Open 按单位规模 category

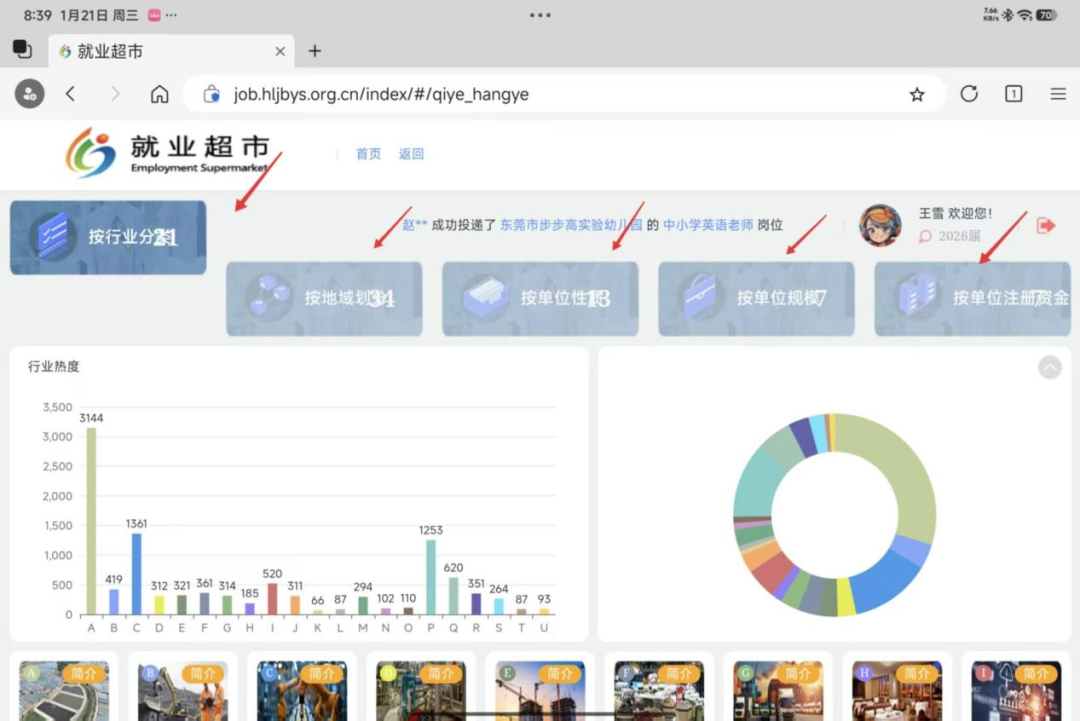756,298
